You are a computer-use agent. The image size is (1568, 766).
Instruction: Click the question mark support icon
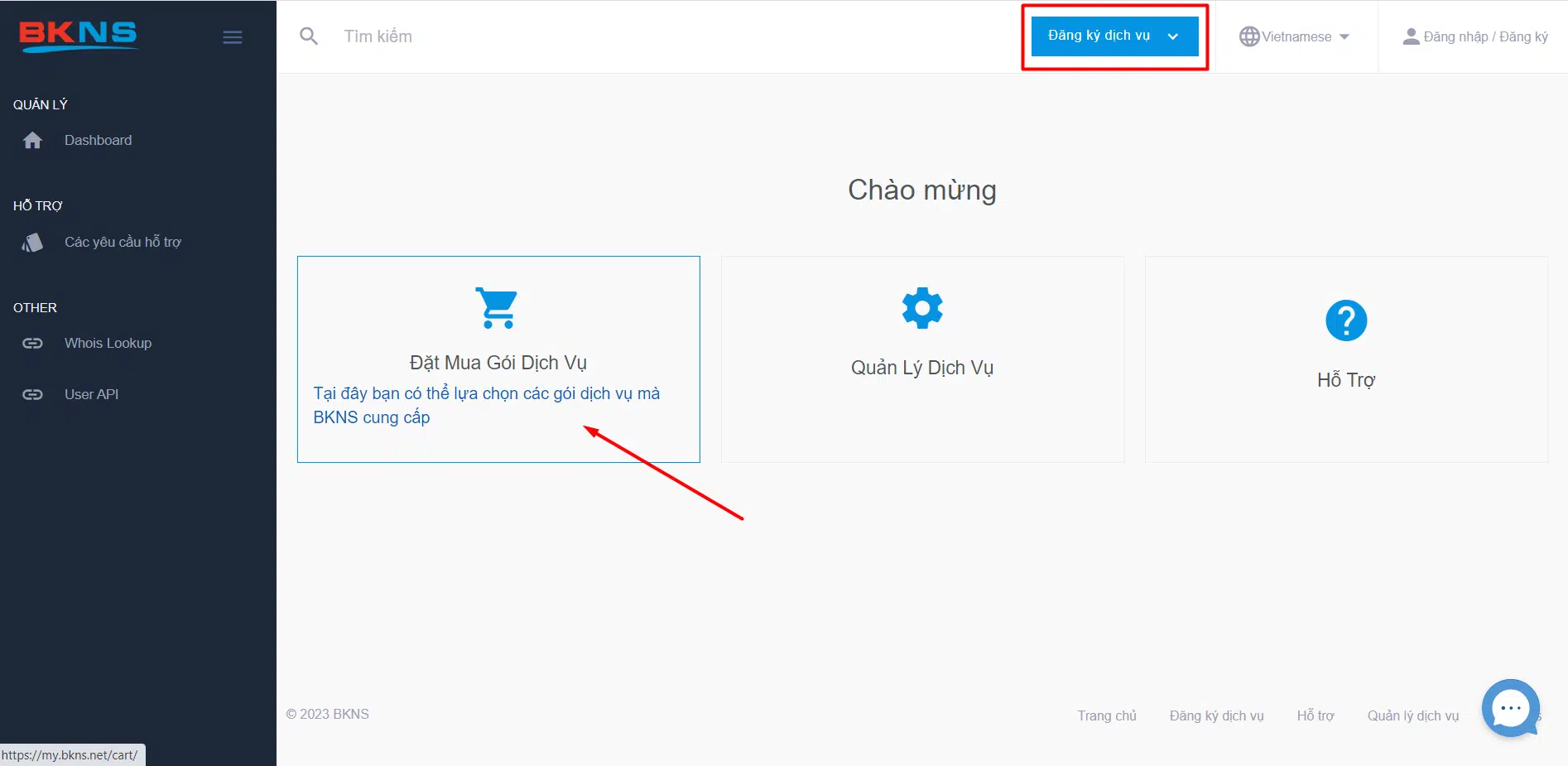point(1346,320)
